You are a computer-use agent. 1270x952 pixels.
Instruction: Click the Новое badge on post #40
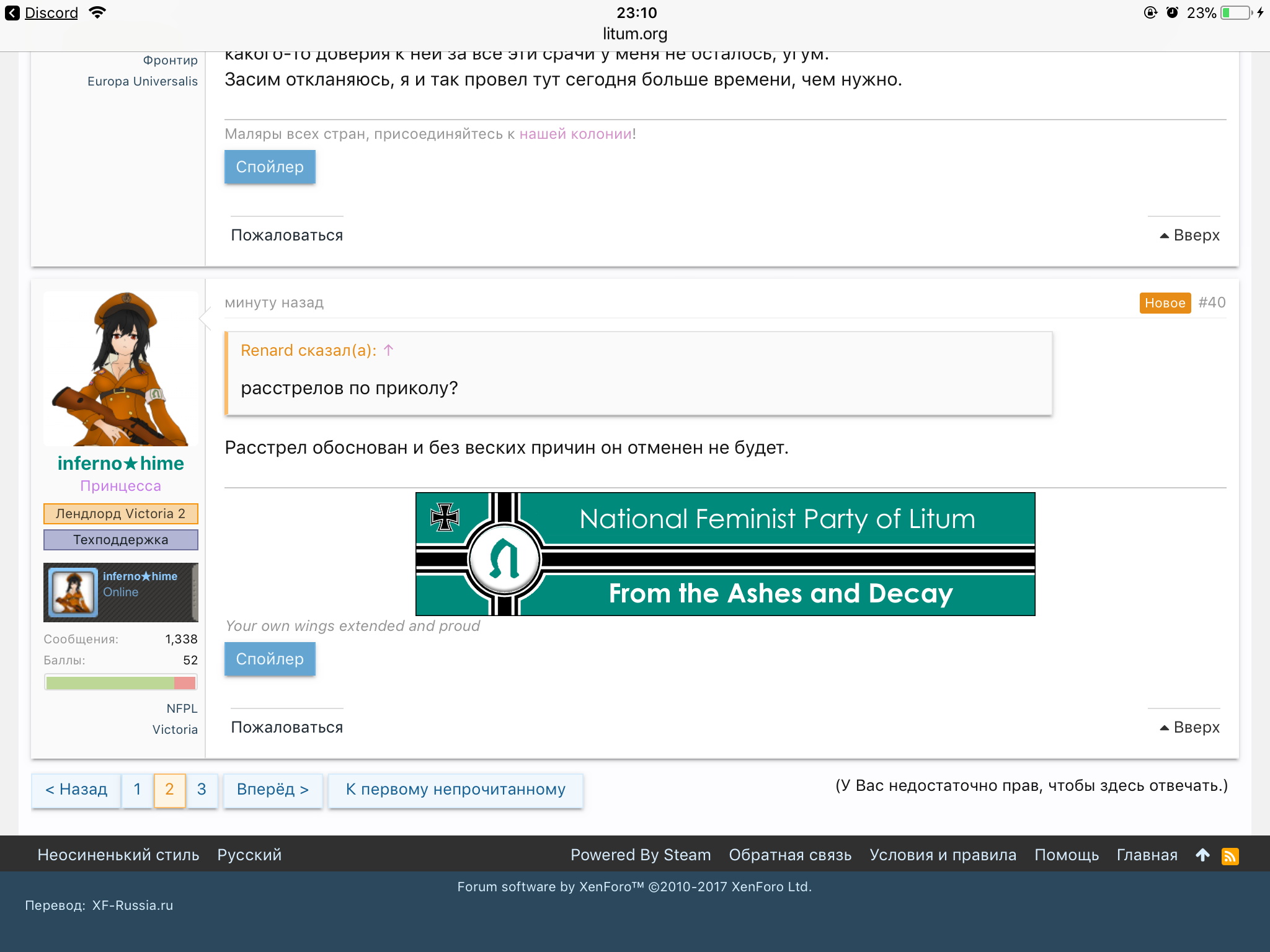(x=1165, y=303)
